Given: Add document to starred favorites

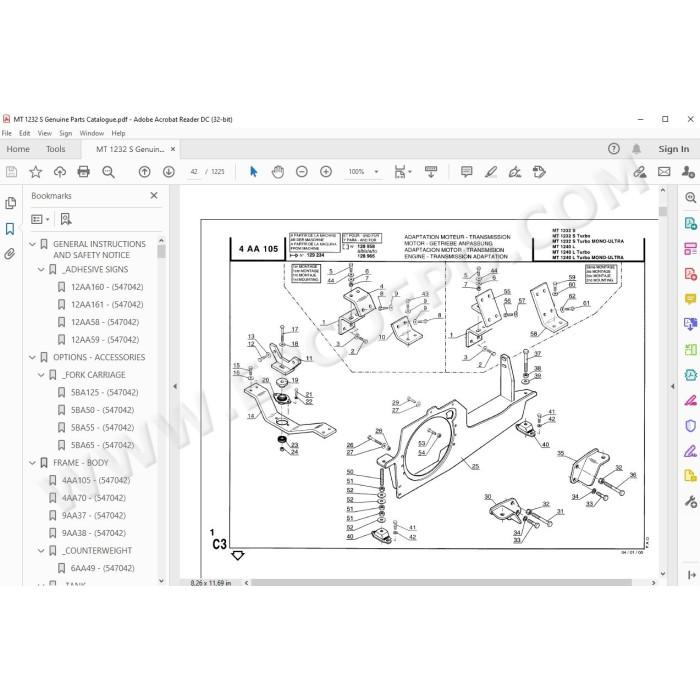Looking at the screenshot, I should click(35, 172).
